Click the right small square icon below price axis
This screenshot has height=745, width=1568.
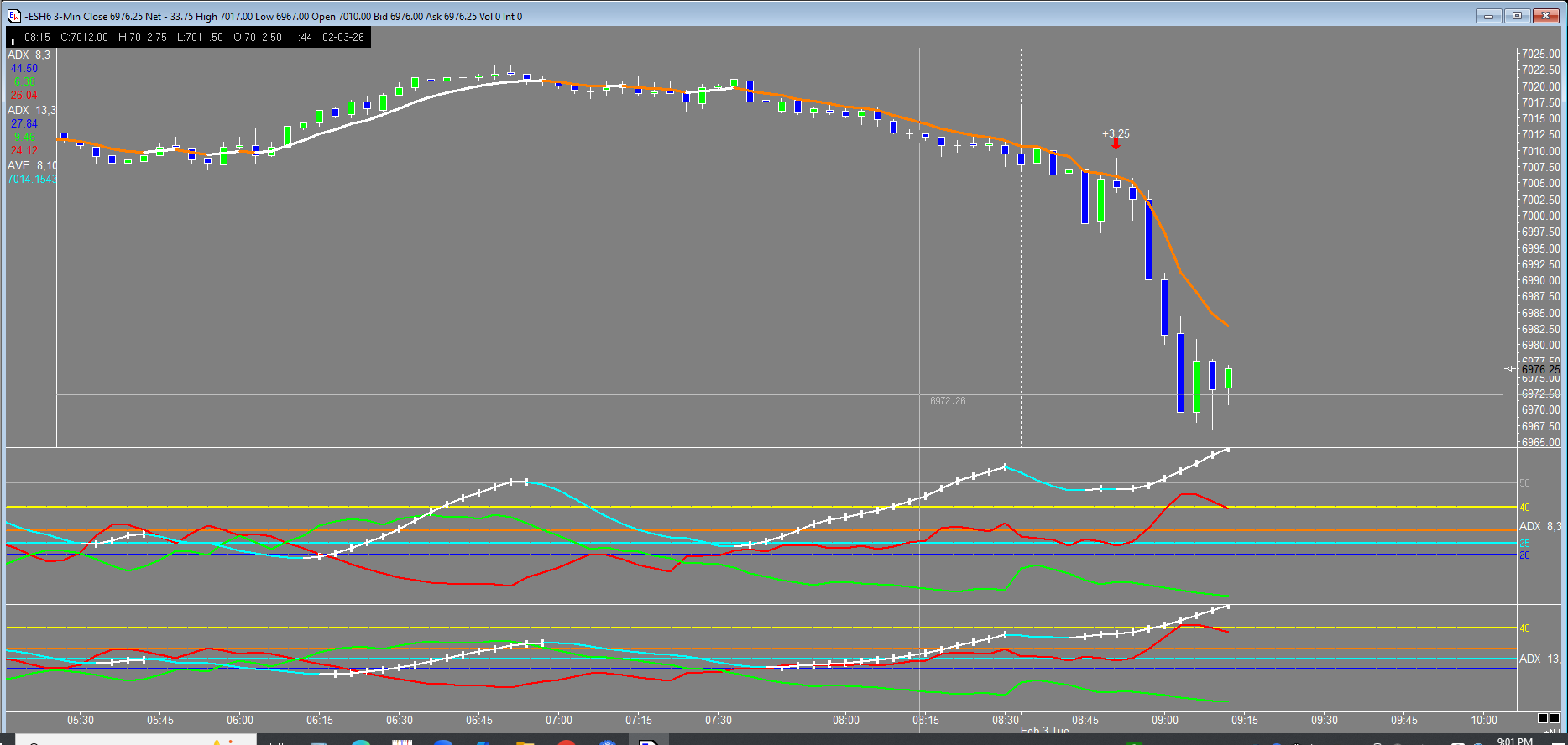click(1555, 718)
